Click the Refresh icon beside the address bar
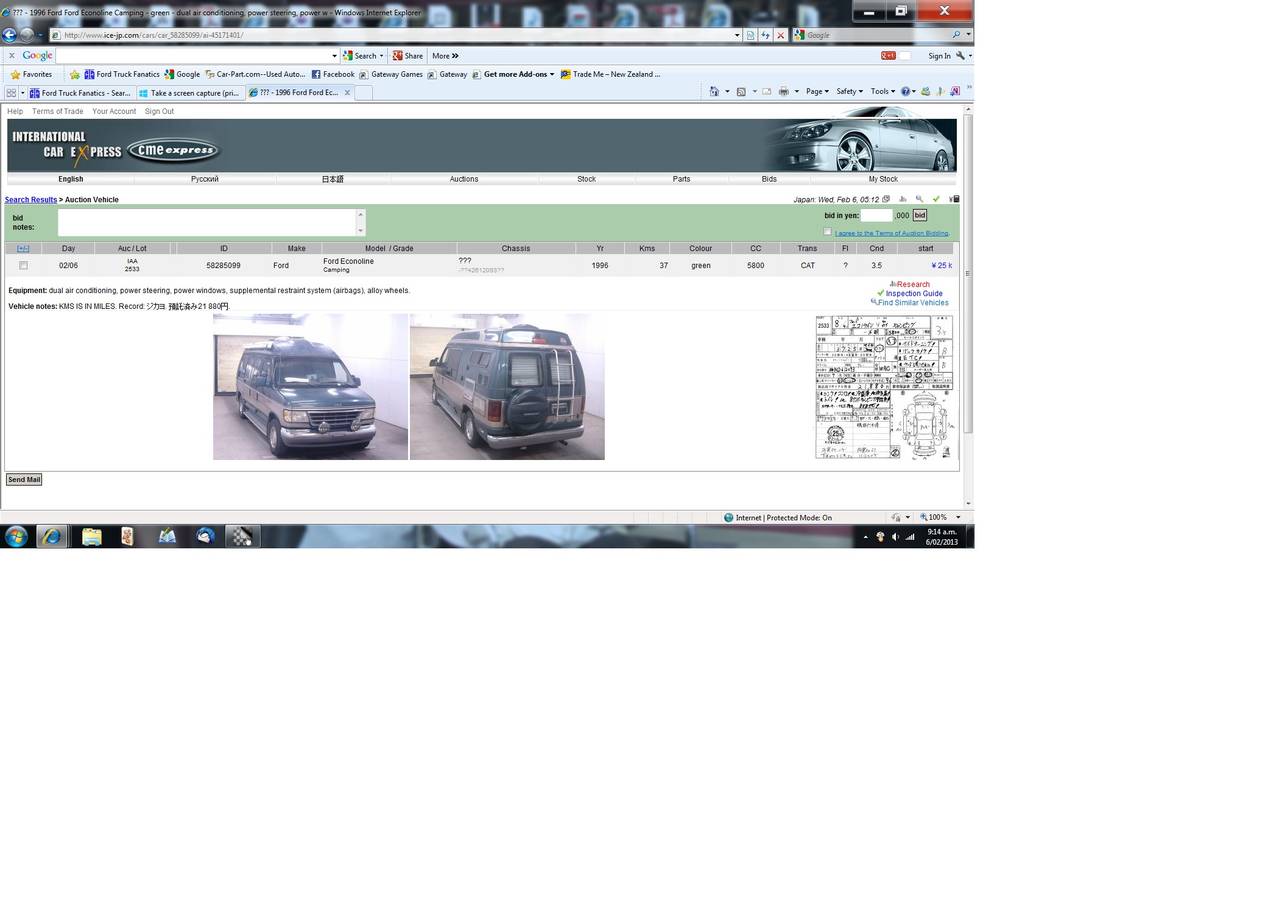 click(766, 35)
